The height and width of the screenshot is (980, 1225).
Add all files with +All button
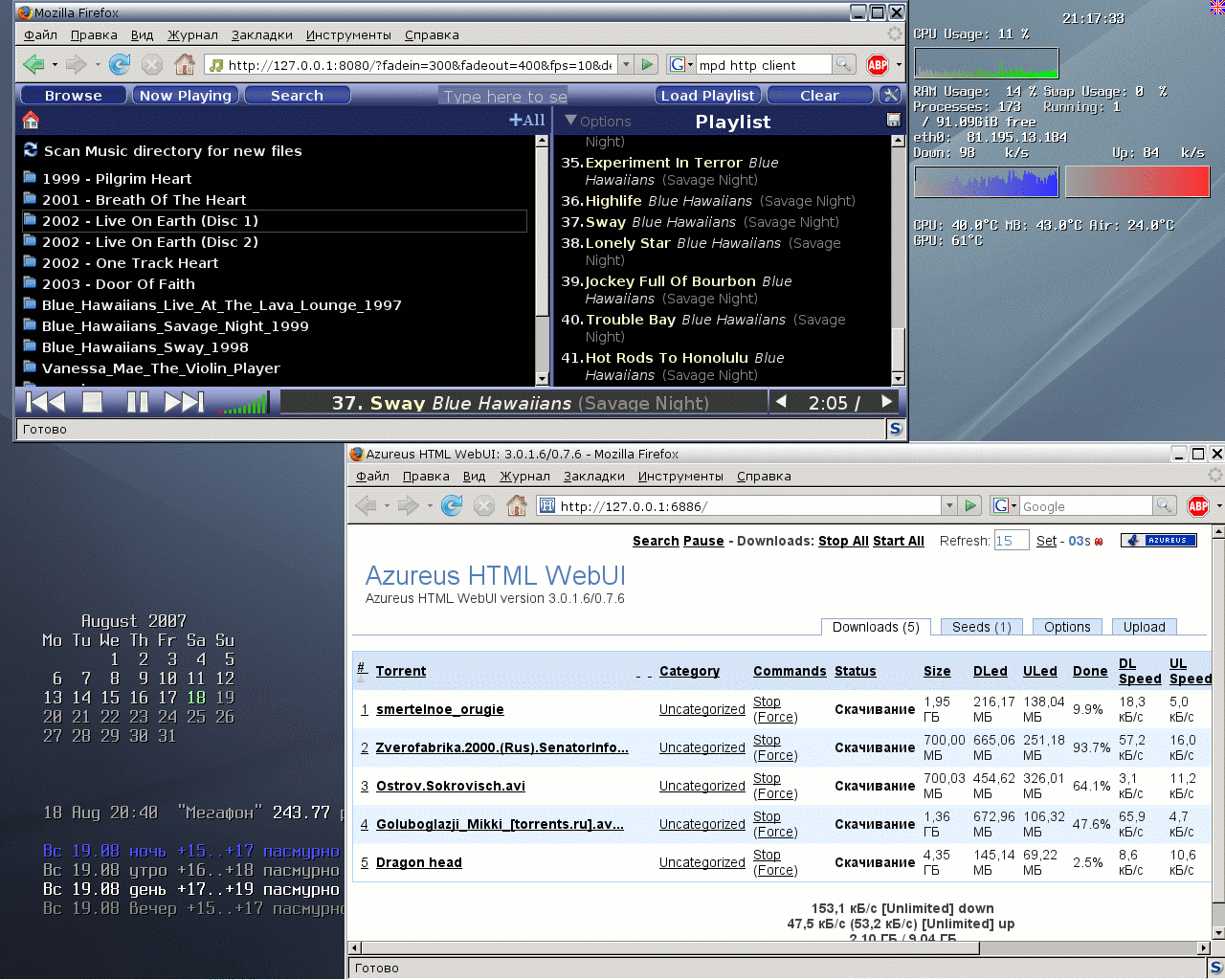[x=526, y=120]
